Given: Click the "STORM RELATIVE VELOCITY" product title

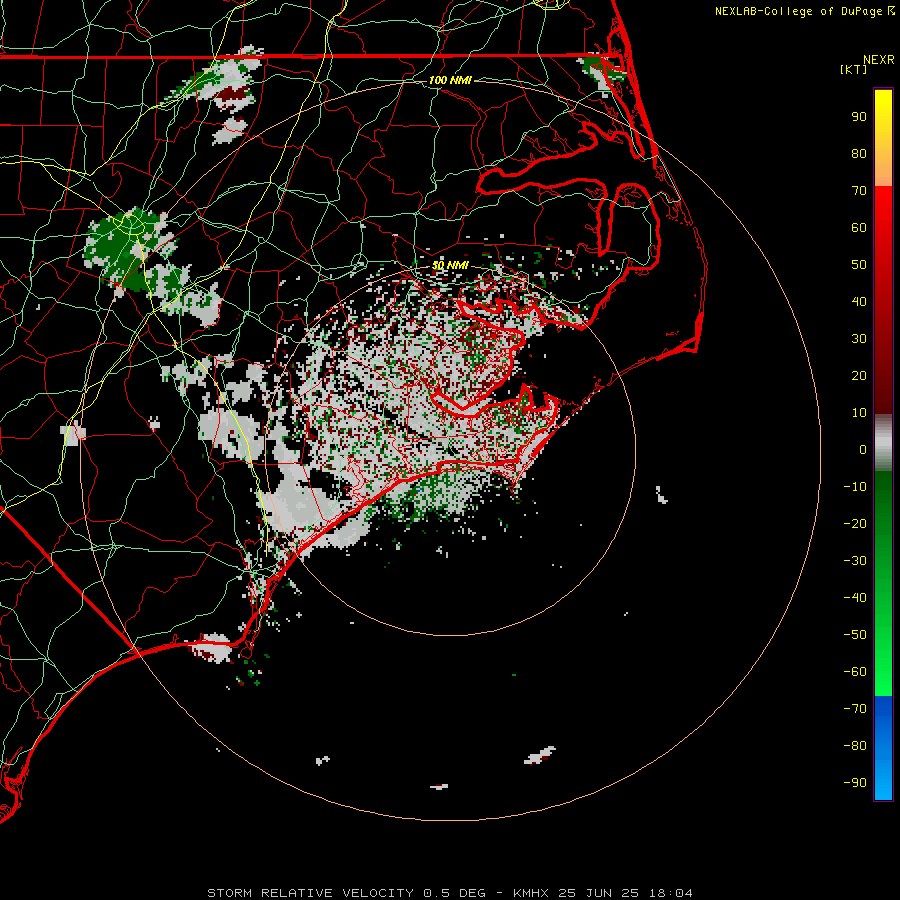Looking at the screenshot, I should pos(310,893).
